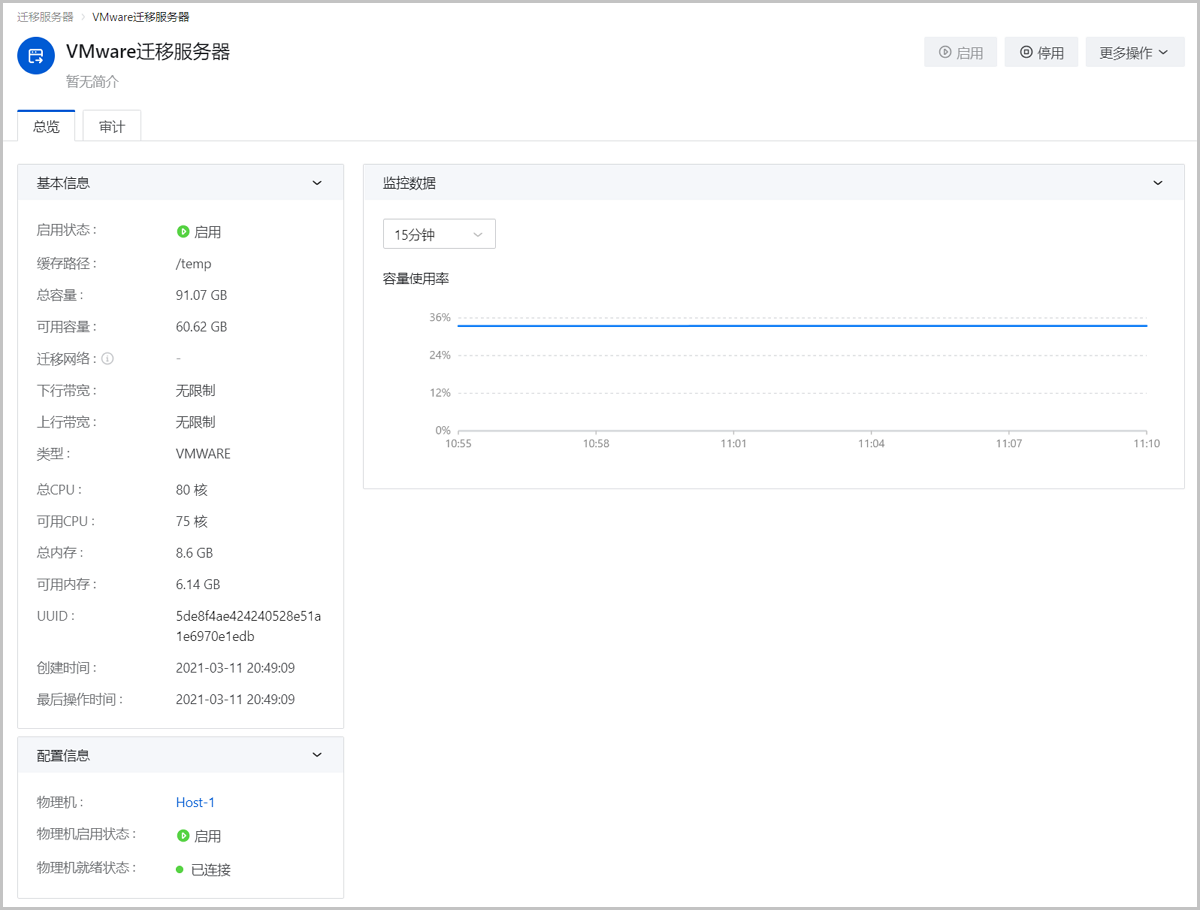Open the 更多操作 dropdown menu
1200x910 pixels.
point(1136,53)
